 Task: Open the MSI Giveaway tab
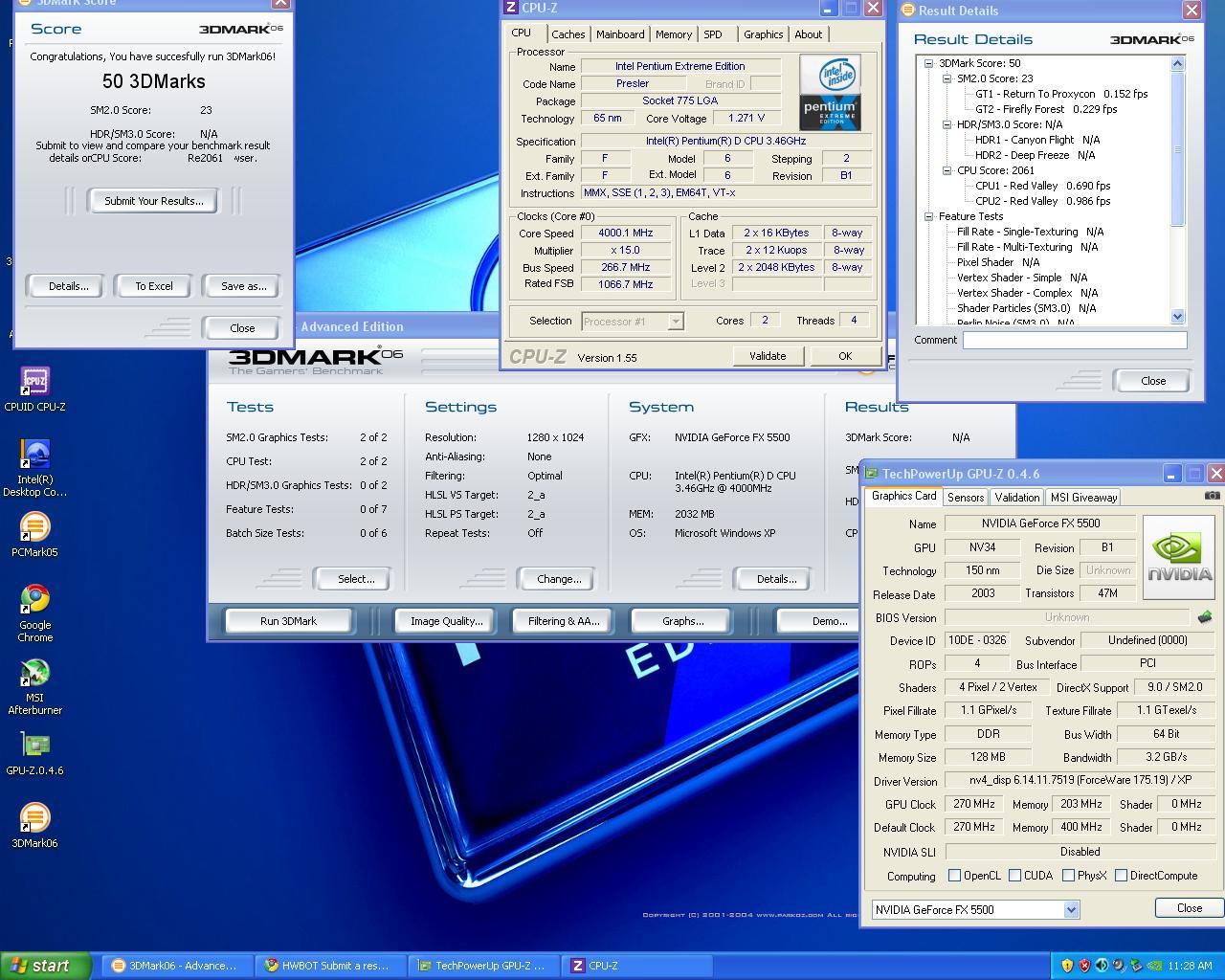coord(1083,498)
